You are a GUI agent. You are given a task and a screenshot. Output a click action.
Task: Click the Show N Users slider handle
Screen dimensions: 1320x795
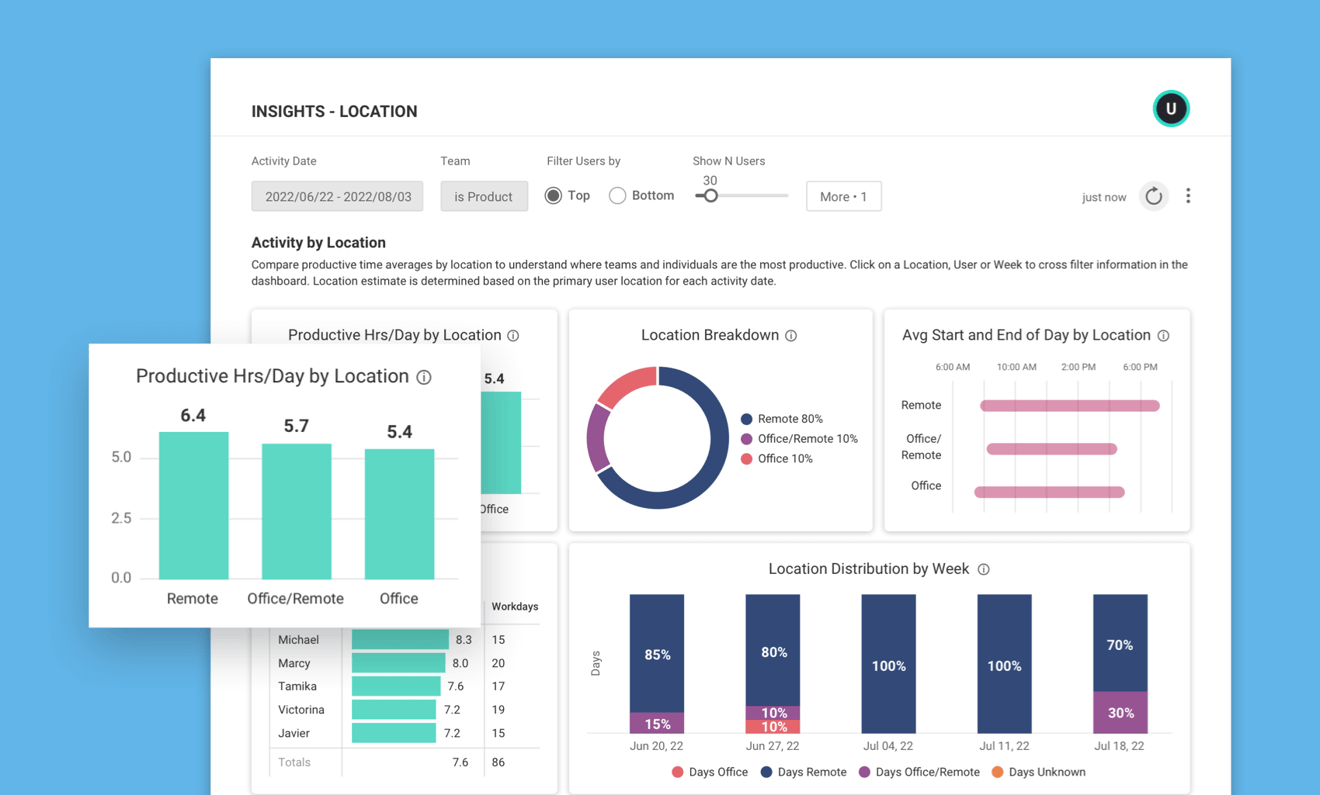coord(710,196)
